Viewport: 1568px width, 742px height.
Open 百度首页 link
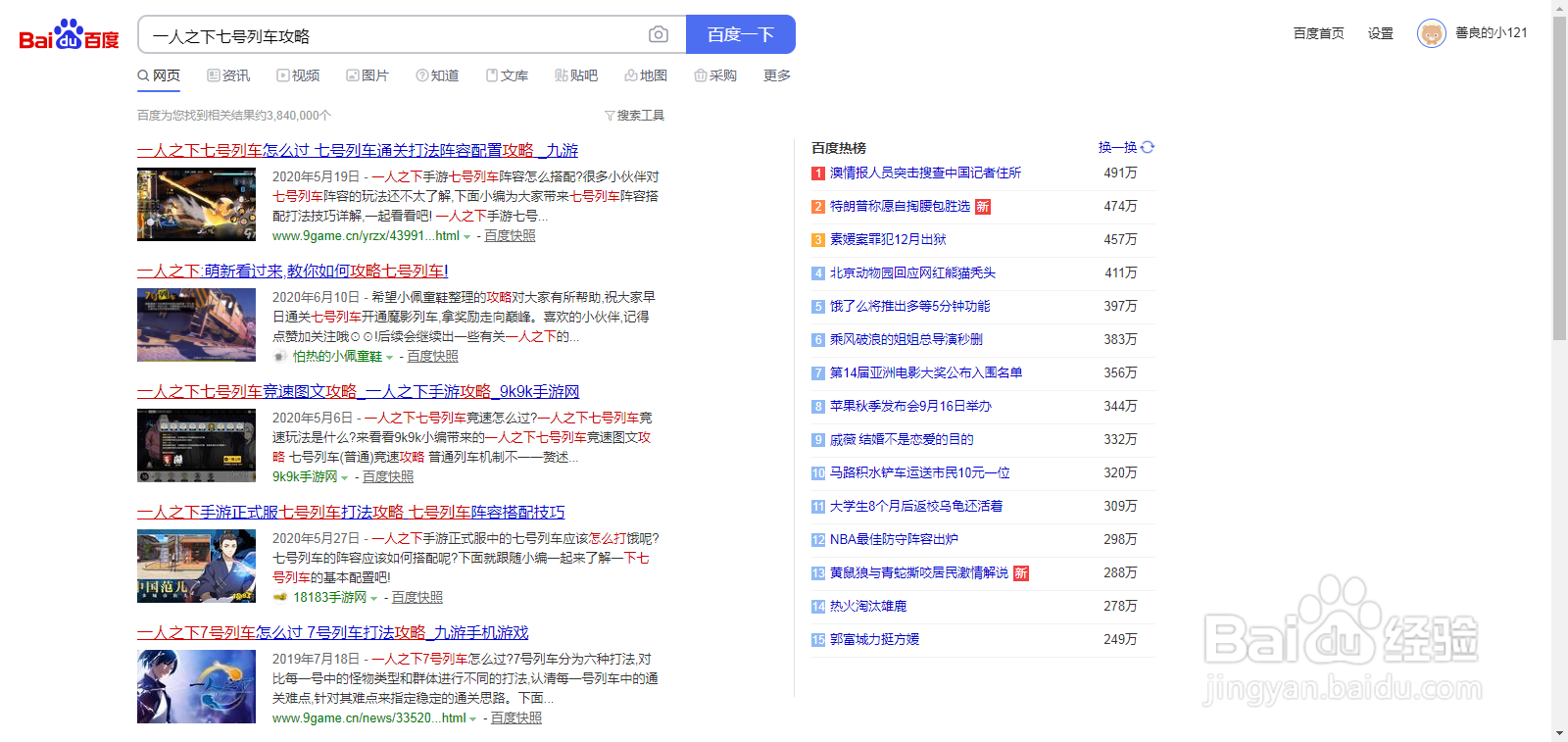coord(1319,33)
